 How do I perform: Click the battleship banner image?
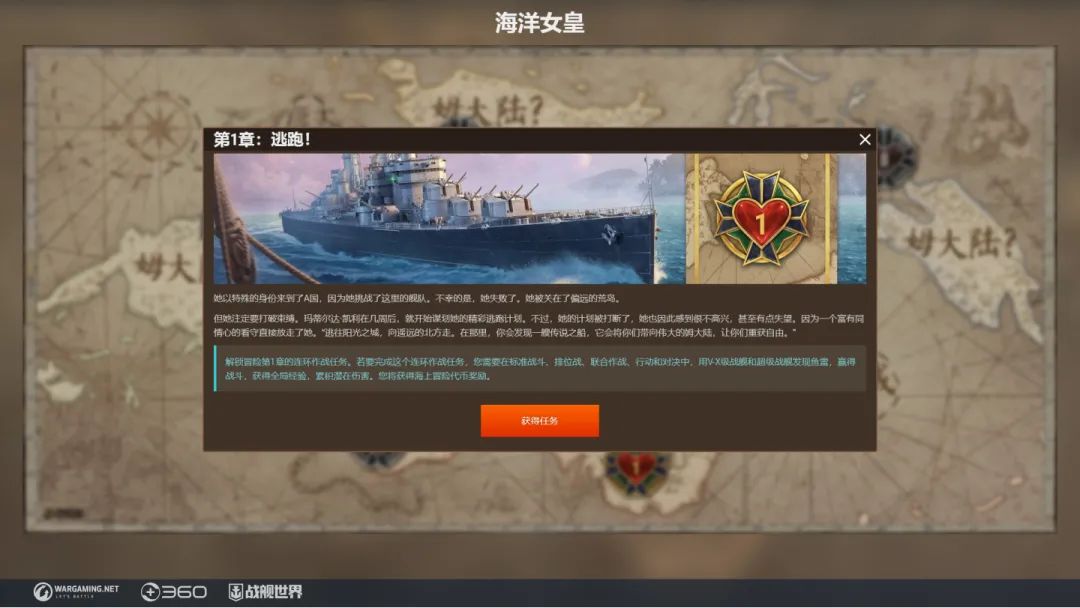[449, 218]
